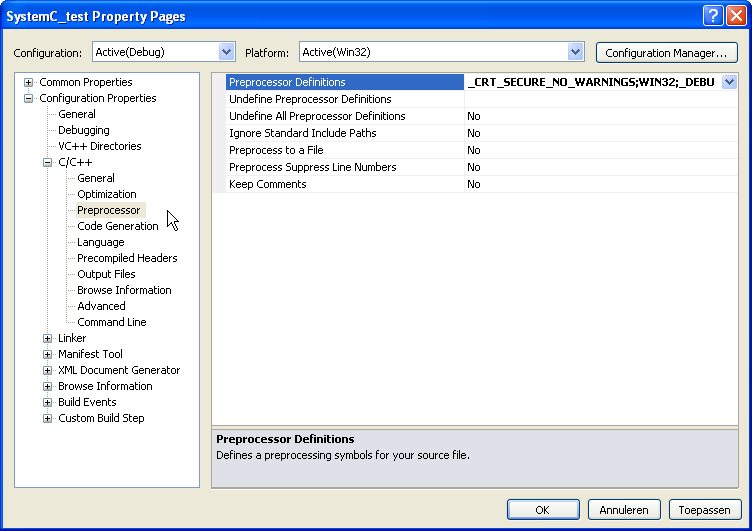
Task: Click the Toepassen button
Action: coord(705,509)
